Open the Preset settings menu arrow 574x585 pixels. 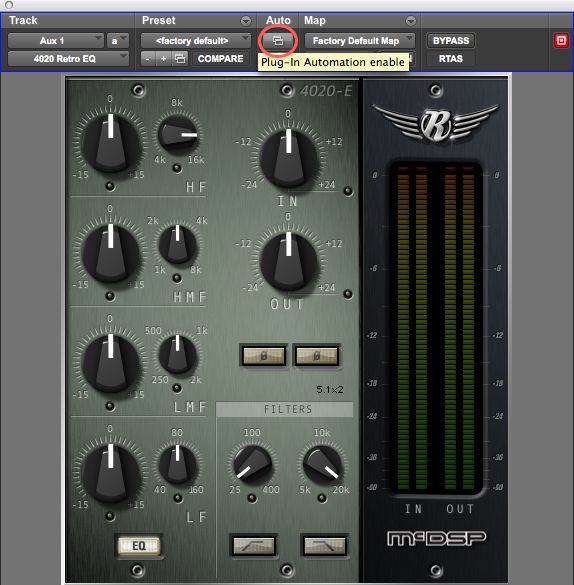[x=245, y=21]
